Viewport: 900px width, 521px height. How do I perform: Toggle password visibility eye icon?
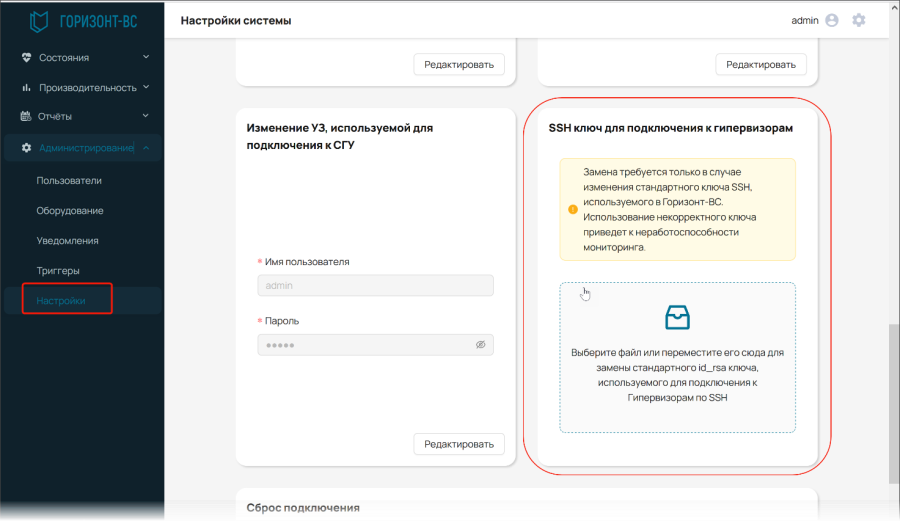[x=480, y=344]
